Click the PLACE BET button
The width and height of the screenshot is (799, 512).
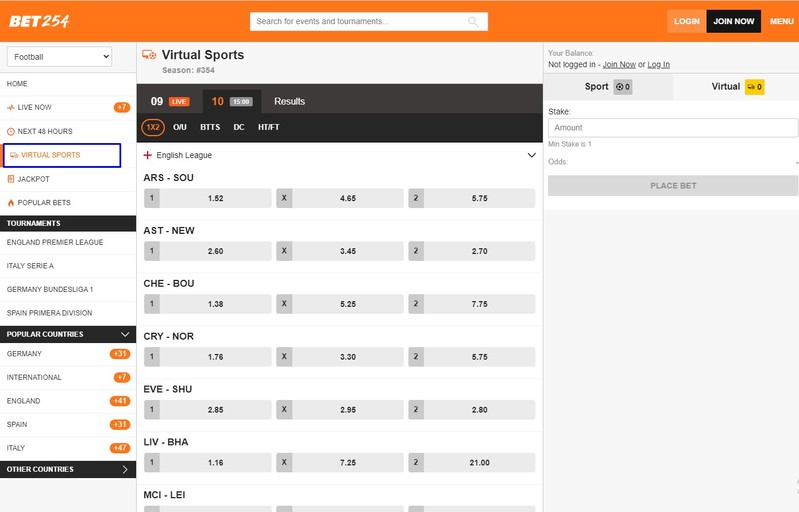[x=673, y=186]
